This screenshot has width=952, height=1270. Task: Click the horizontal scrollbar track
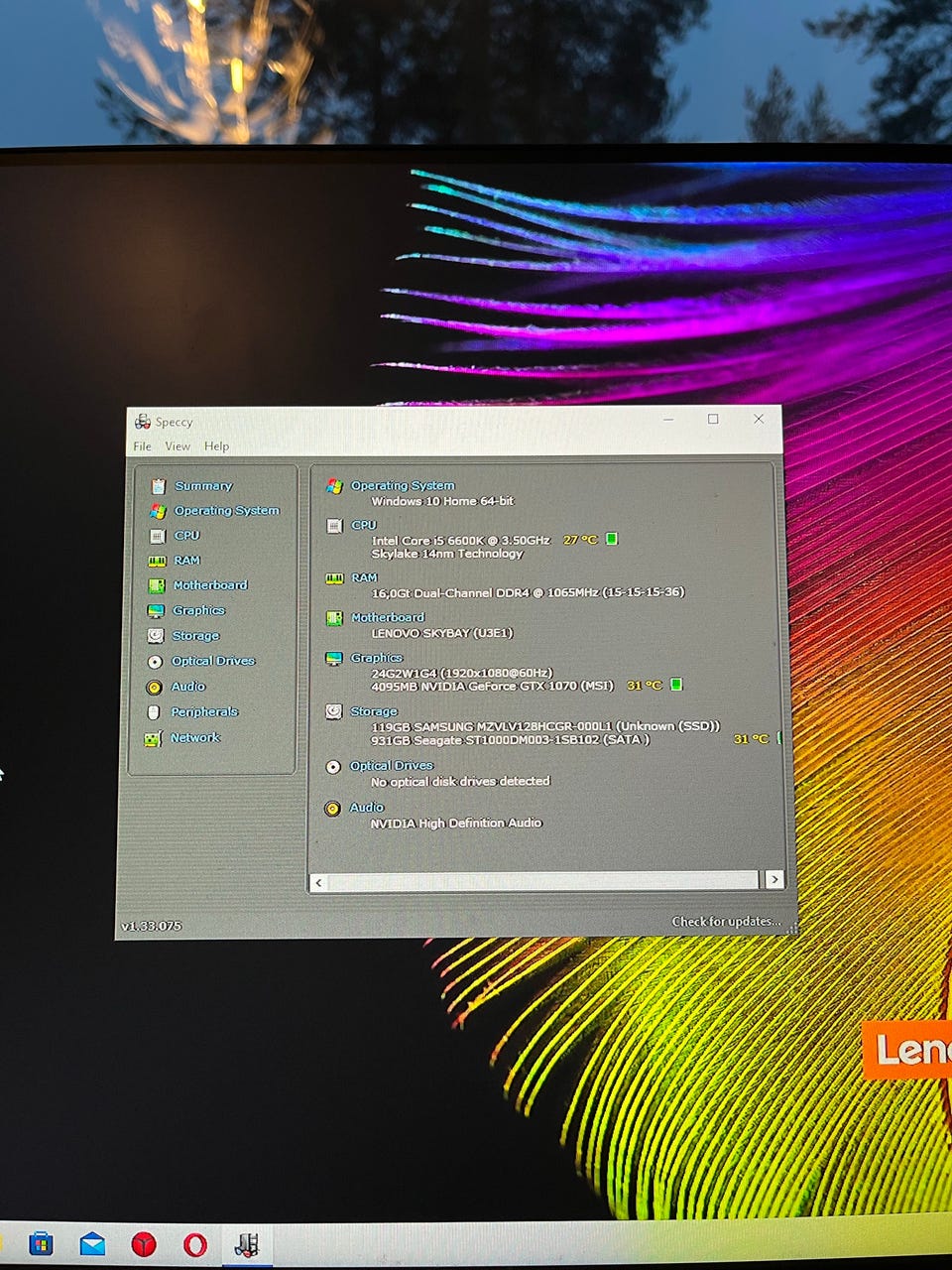(x=542, y=881)
